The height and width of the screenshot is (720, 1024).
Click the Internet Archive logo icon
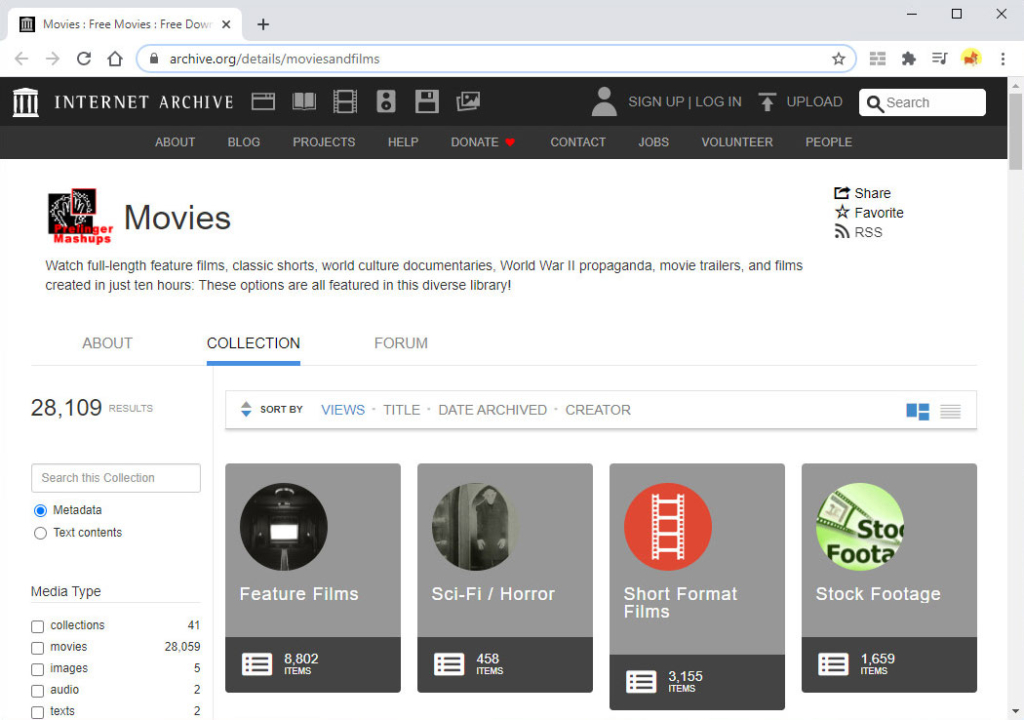pos(26,103)
